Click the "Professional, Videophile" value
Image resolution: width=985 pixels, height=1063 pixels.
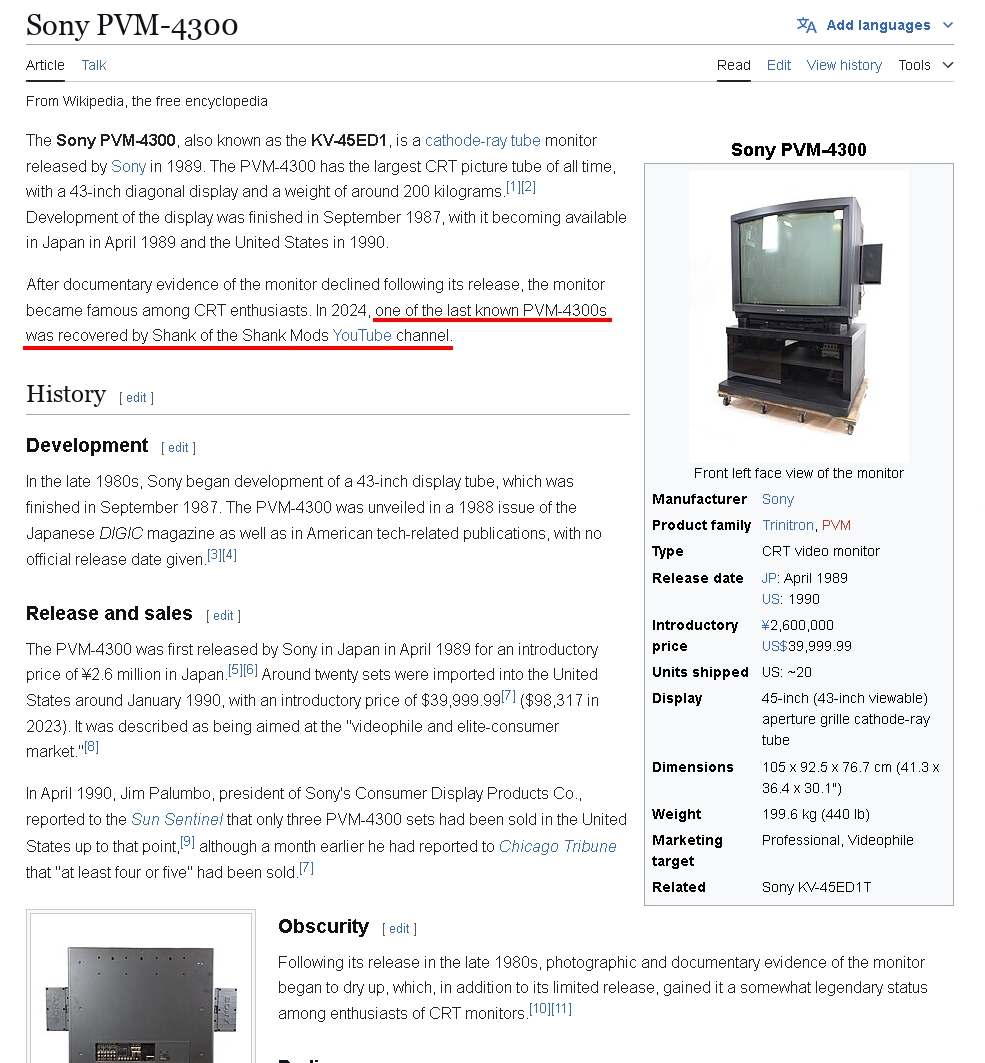pyautogui.click(x=837, y=841)
